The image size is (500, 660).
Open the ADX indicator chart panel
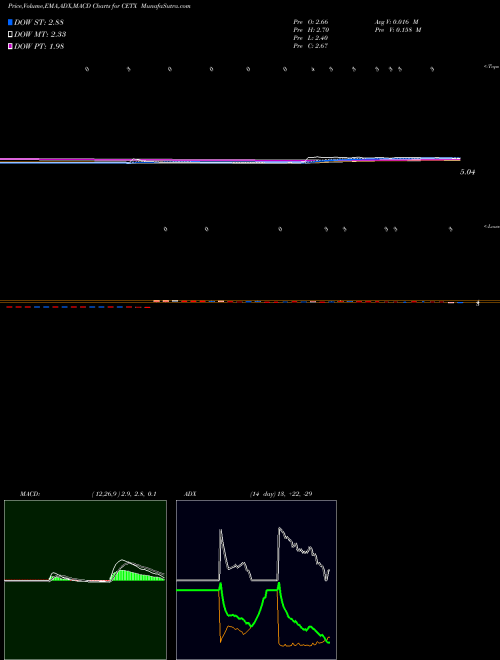(x=256, y=580)
